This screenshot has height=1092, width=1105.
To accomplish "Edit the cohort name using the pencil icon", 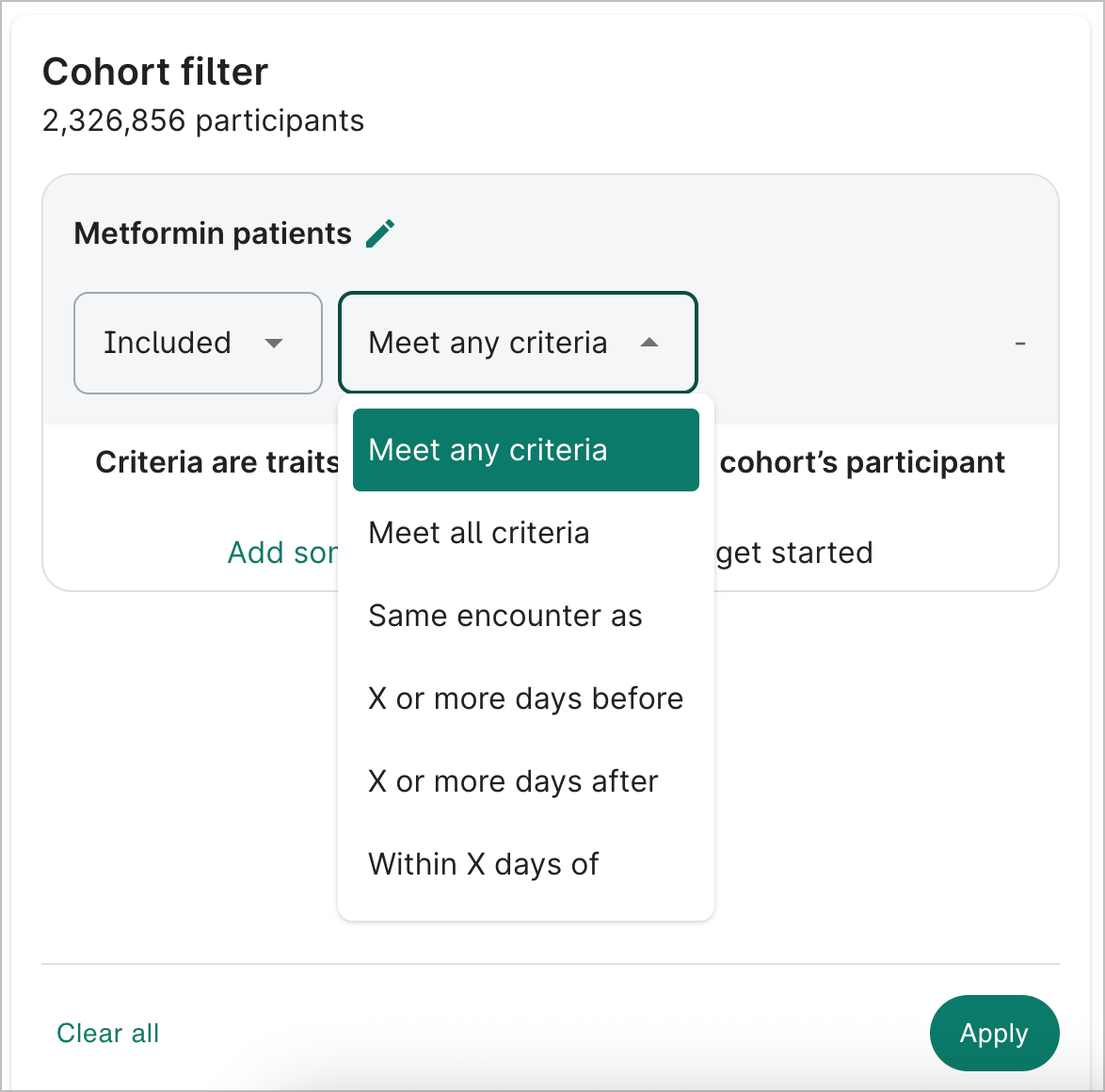I will point(380,233).
